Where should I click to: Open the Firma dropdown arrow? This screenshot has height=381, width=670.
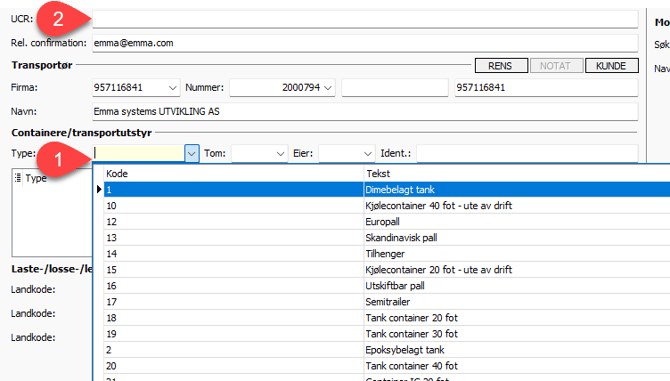coord(172,88)
